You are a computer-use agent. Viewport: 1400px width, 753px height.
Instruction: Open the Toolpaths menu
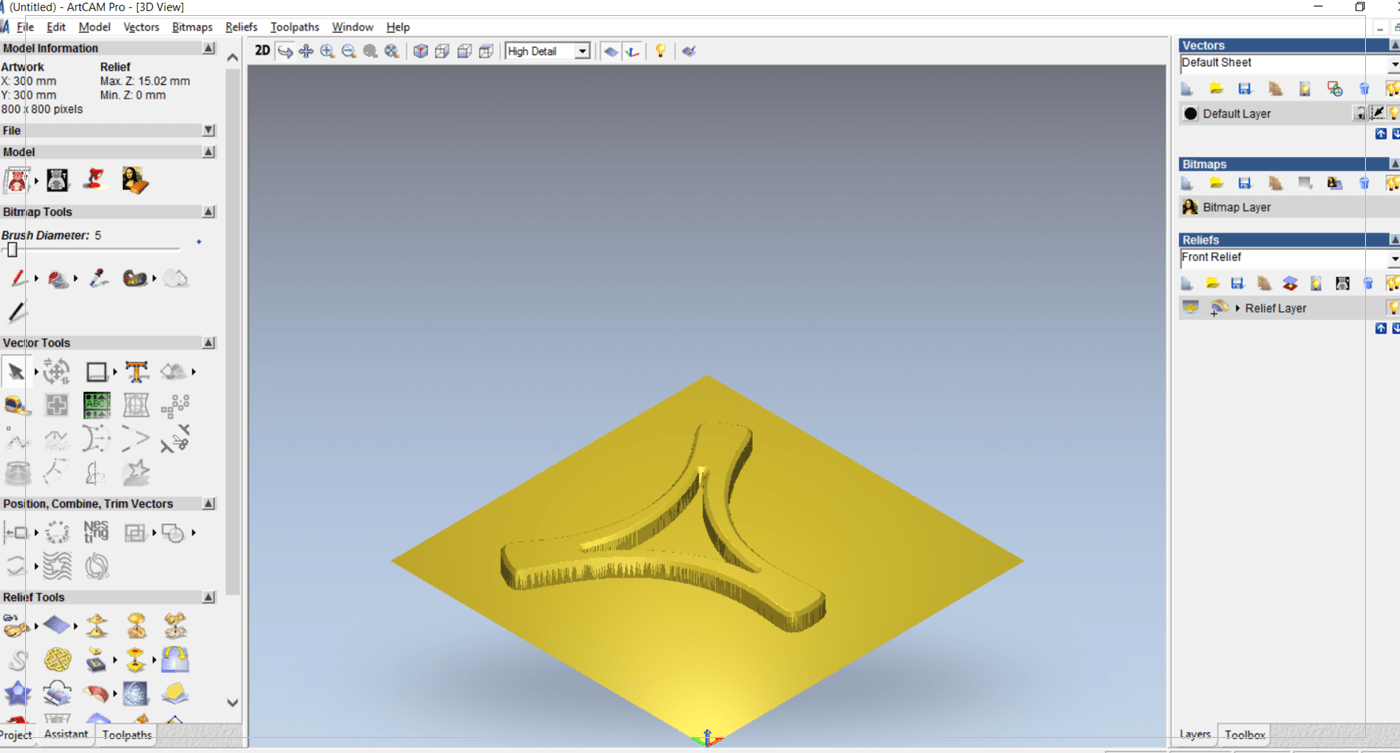pyautogui.click(x=295, y=27)
